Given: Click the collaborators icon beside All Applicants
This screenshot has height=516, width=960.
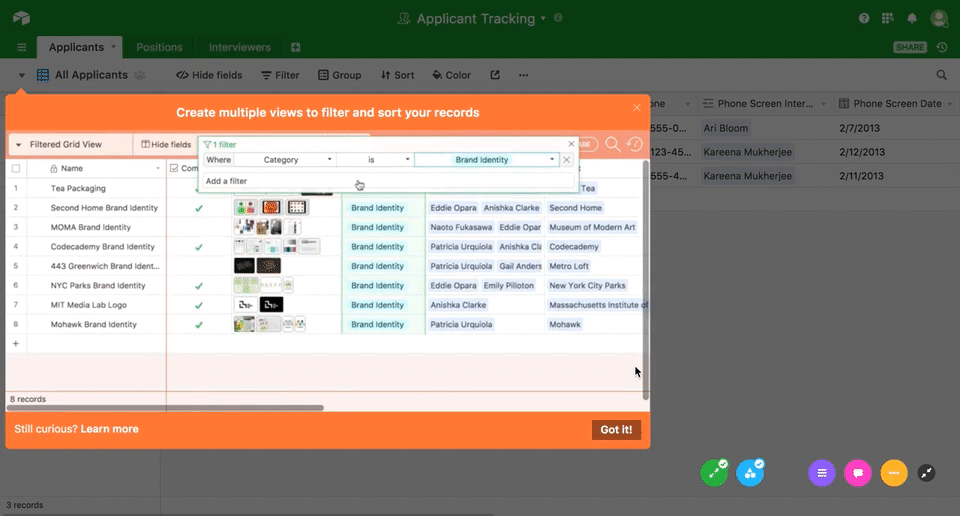Looking at the screenshot, I should click(140, 75).
